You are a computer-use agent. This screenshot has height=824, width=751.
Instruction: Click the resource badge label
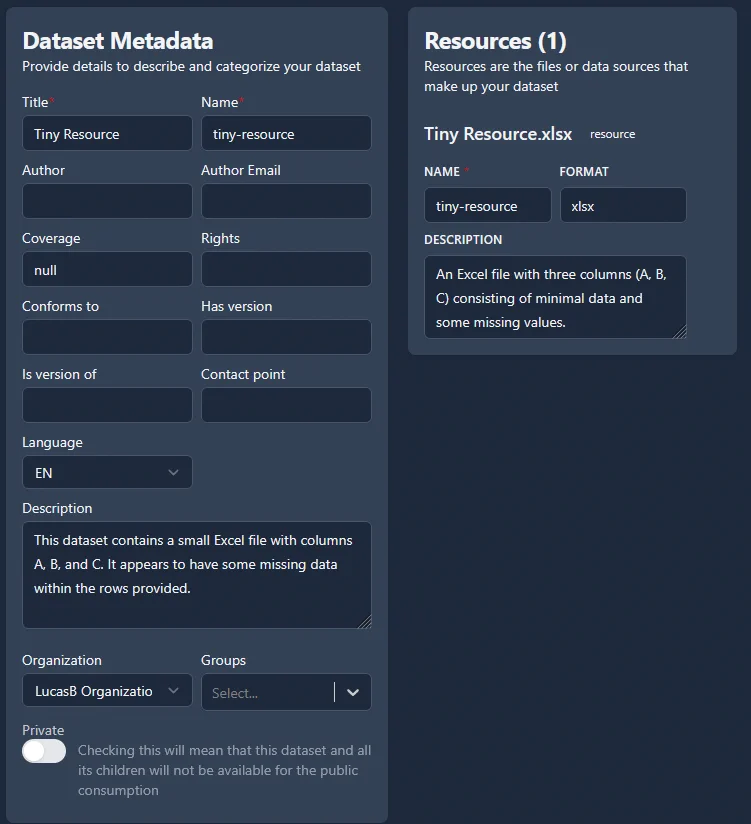tap(611, 133)
